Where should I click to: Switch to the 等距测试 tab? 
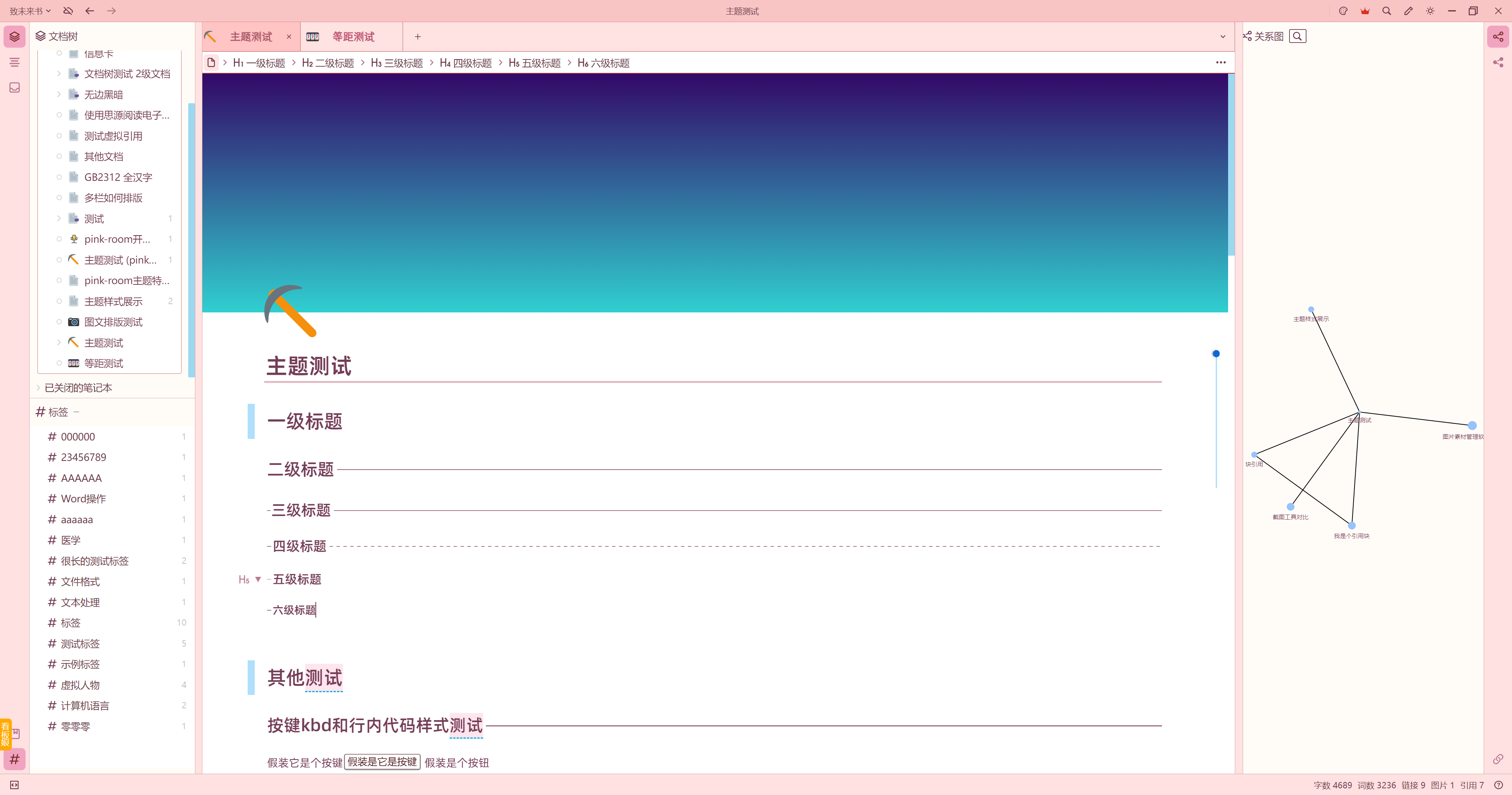point(353,37)
